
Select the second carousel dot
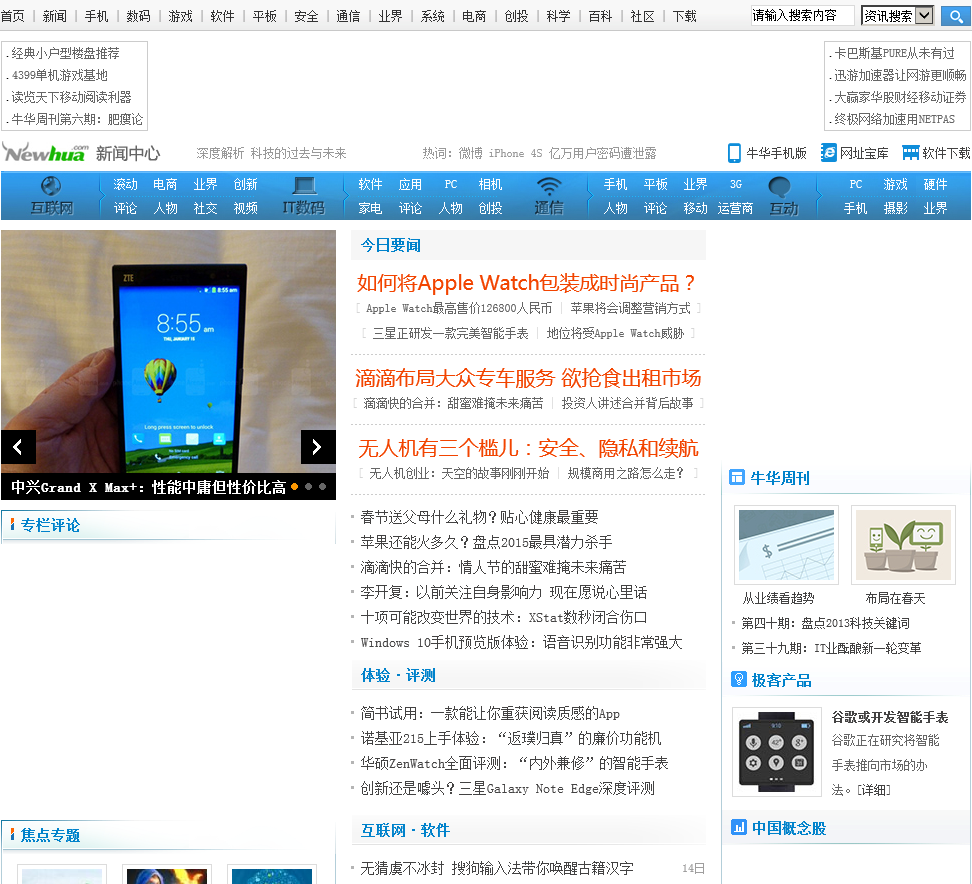pyautogui.click(x=309, y=487)
